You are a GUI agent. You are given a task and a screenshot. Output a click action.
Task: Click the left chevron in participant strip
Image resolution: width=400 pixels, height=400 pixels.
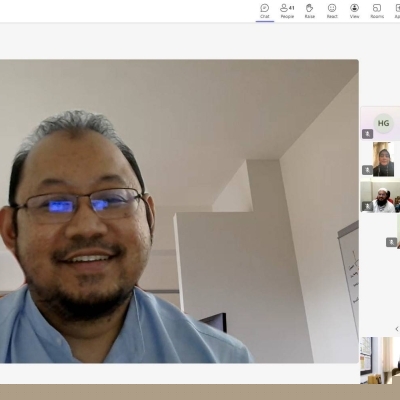coord(397,329)
